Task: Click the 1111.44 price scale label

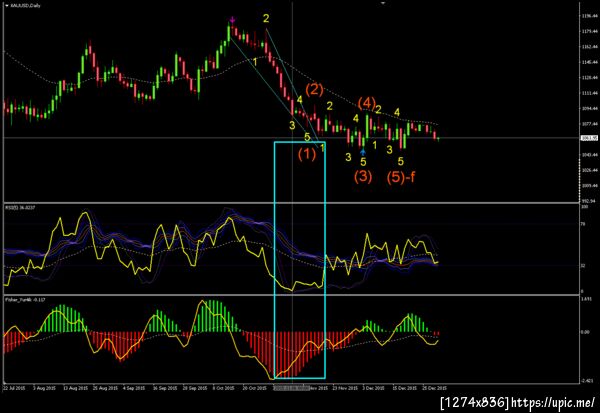Action: [589, 93]
